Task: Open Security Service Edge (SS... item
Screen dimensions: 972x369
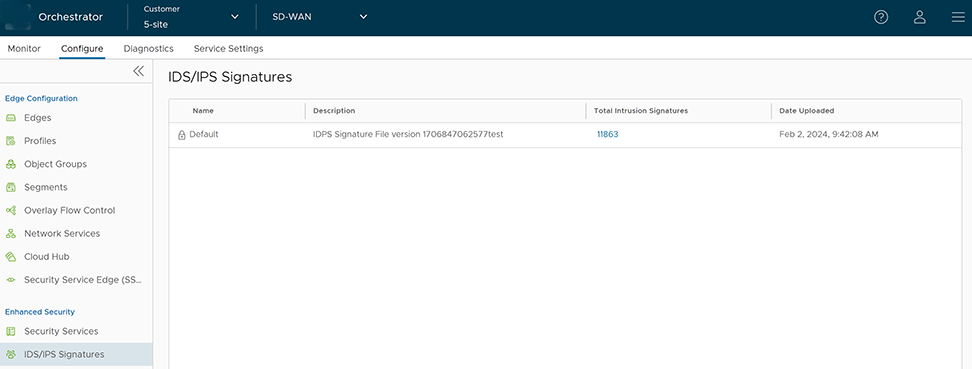Action: click(x=83, y=280)
